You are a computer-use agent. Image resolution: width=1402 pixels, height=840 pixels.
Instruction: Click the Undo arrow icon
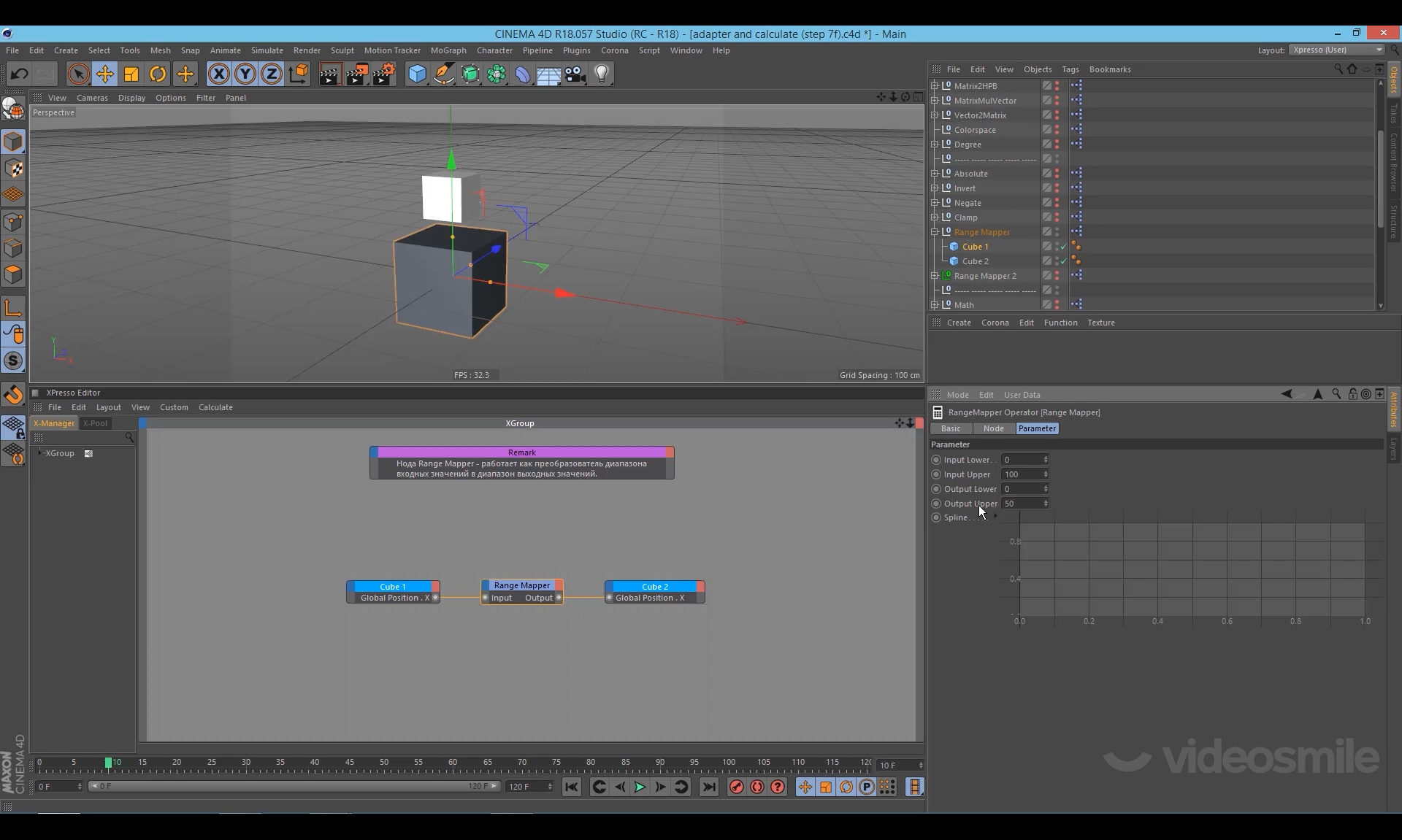tap(20, 74)
